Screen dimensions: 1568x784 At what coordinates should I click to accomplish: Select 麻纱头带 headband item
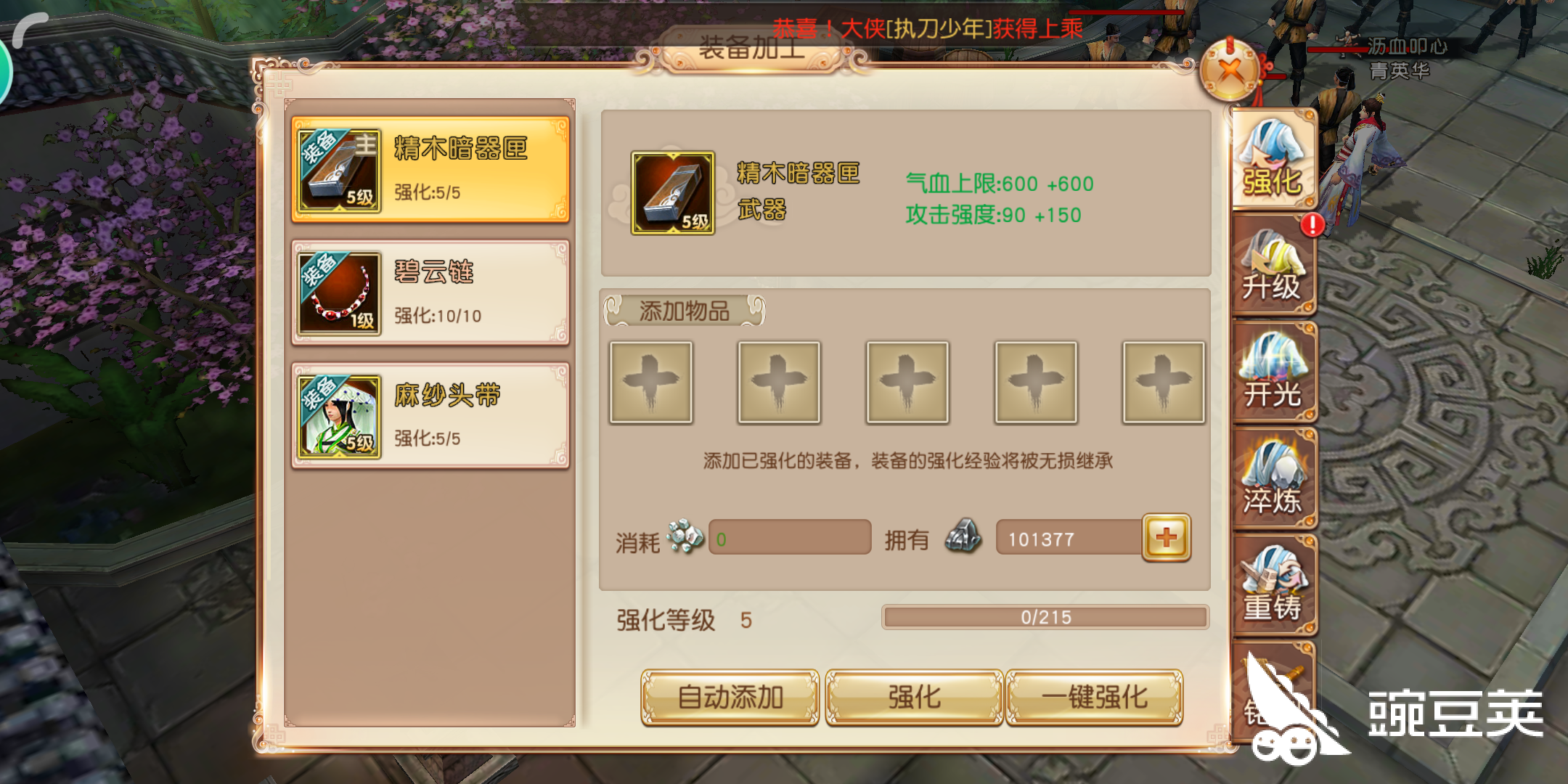(x=430, y=416)
